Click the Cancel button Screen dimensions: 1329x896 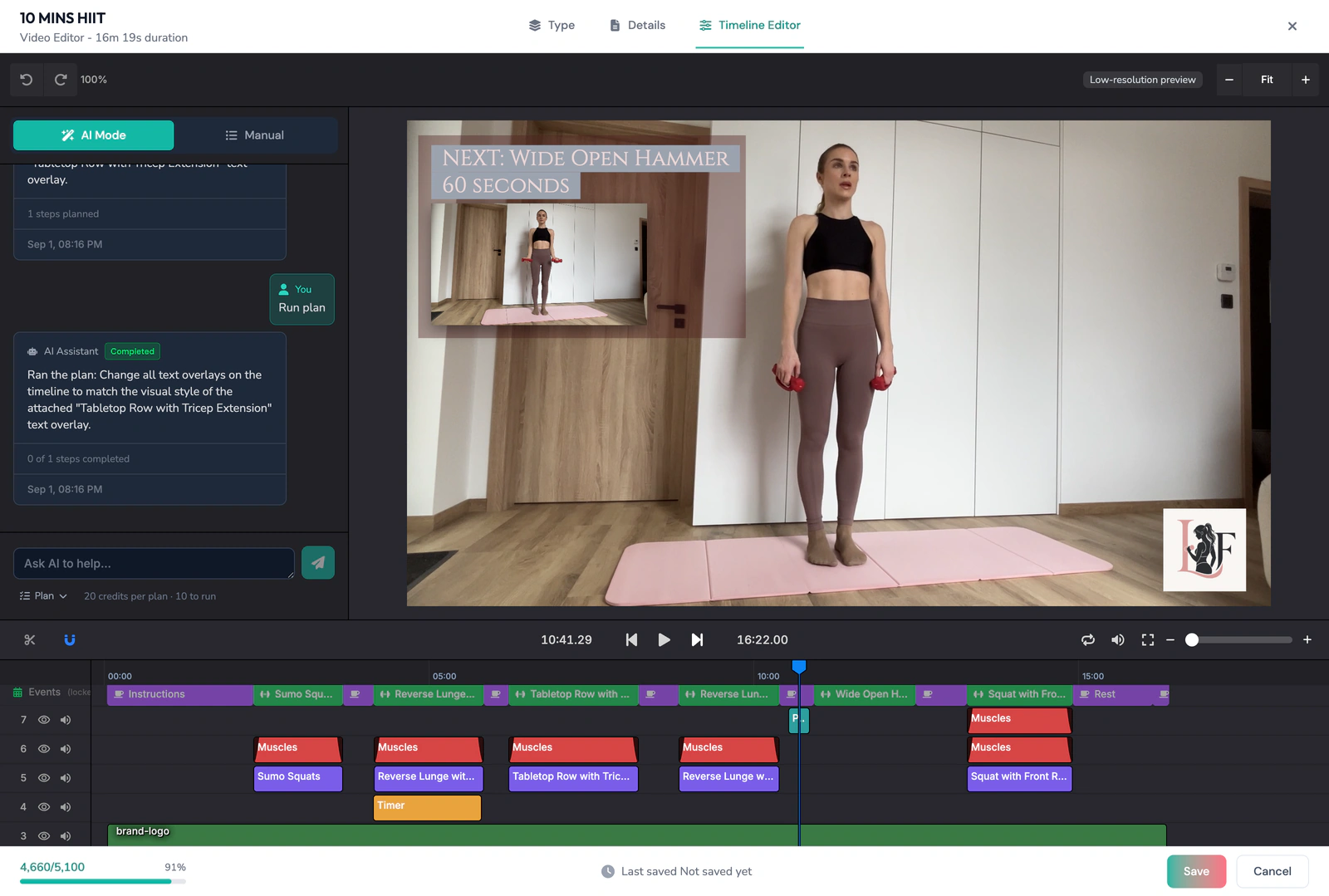(x=1272, y=871)
